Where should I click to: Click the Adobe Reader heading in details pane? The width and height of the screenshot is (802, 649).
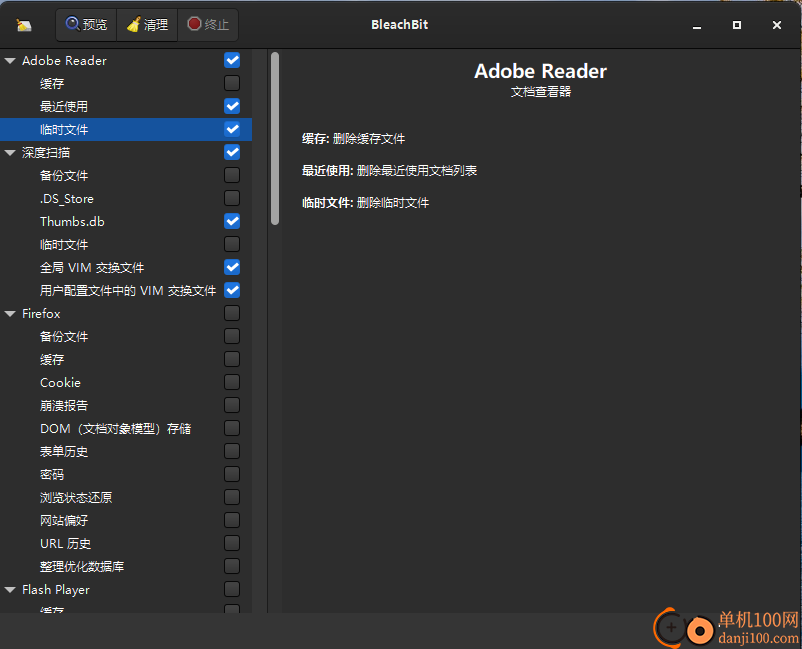(x=540, y=71)
